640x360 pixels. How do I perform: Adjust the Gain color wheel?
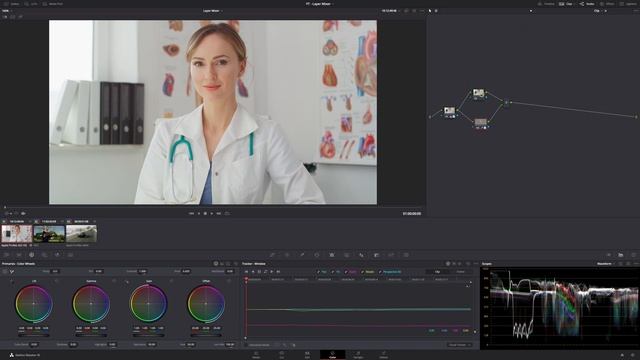pyautogui.click(x=149, y=304)
